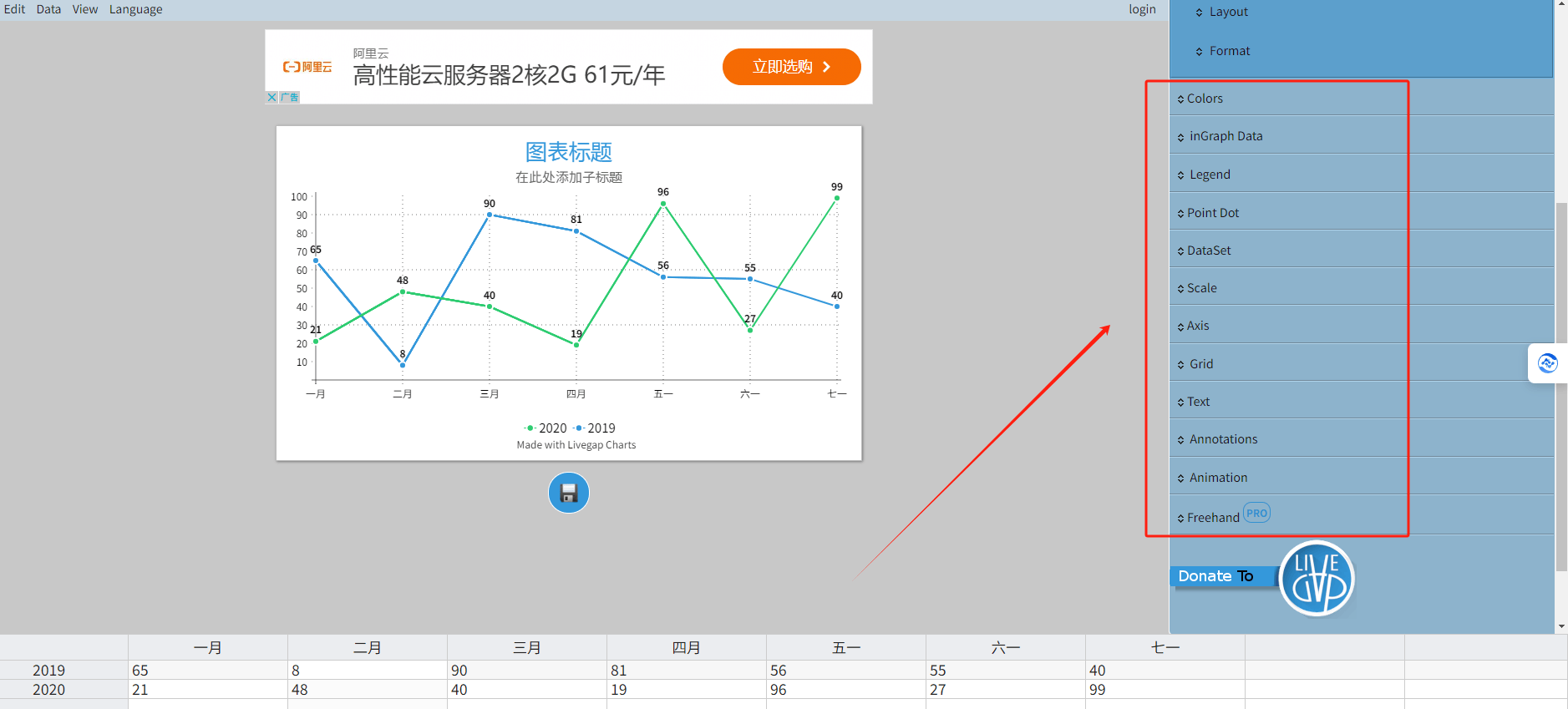Screen dimensions: 1568x709
Task: Expand the Scale section
Action: [x=1362, y=288]
